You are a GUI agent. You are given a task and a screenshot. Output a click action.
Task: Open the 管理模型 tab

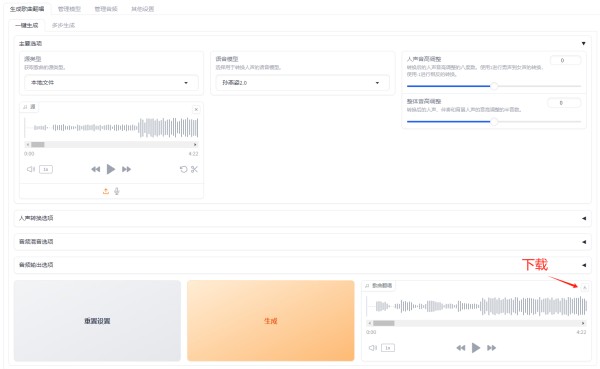coord(69,9)
